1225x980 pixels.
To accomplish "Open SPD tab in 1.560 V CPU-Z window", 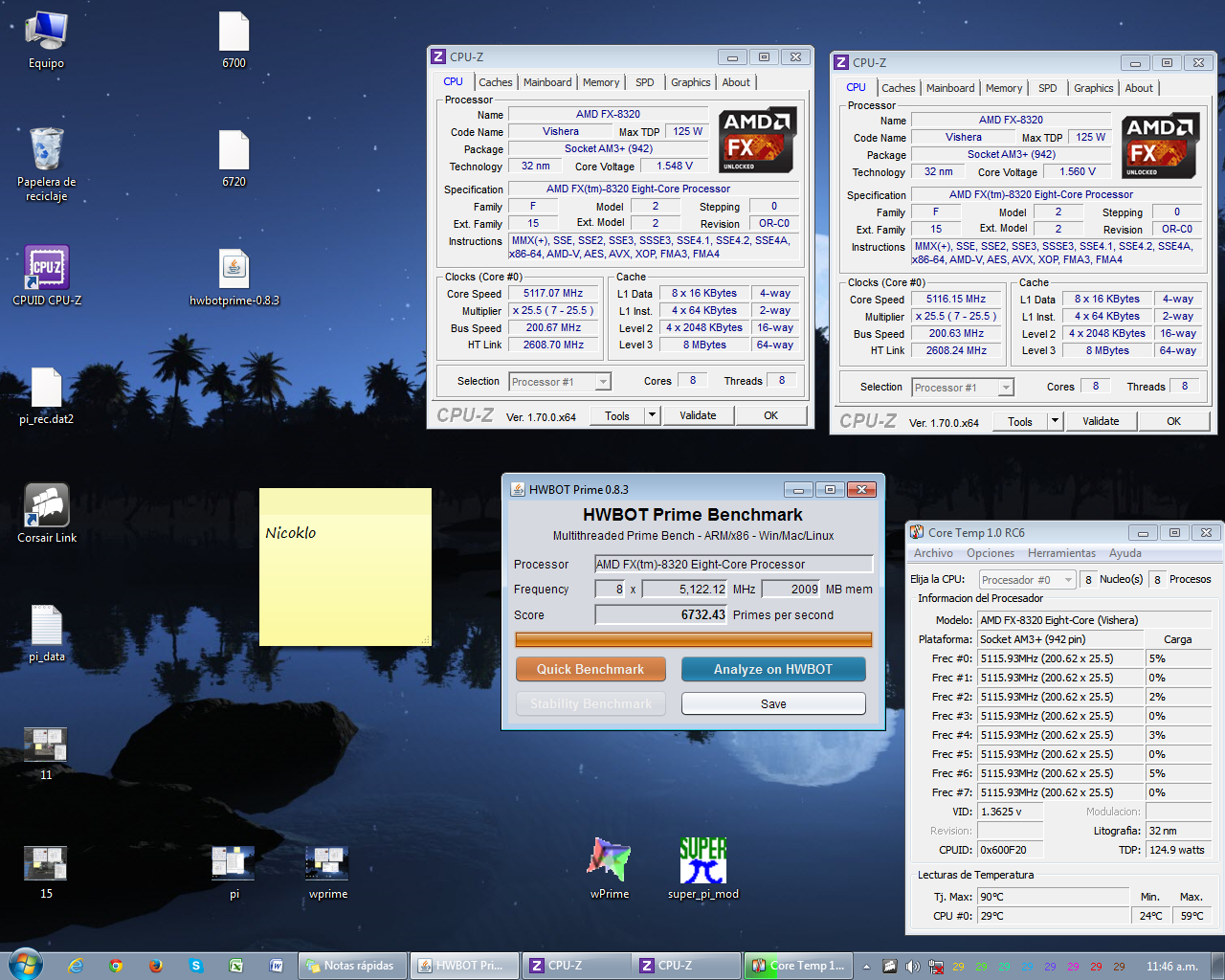I will (x=1048, y=88).
